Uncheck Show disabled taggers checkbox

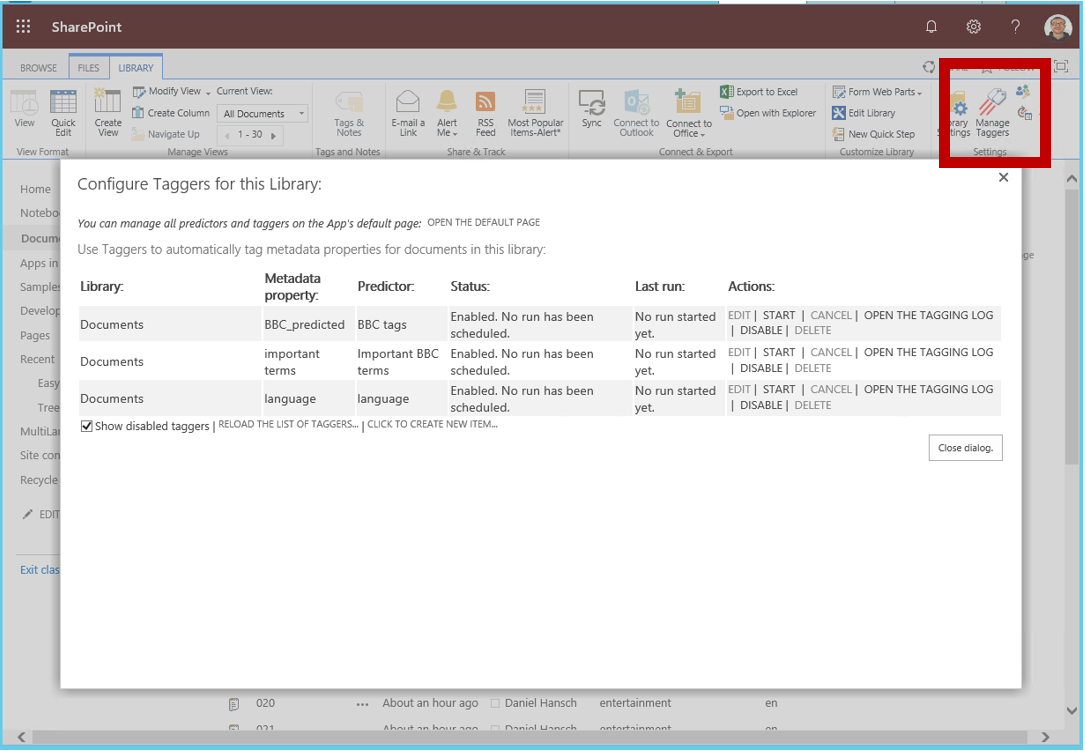coord(87,426)
